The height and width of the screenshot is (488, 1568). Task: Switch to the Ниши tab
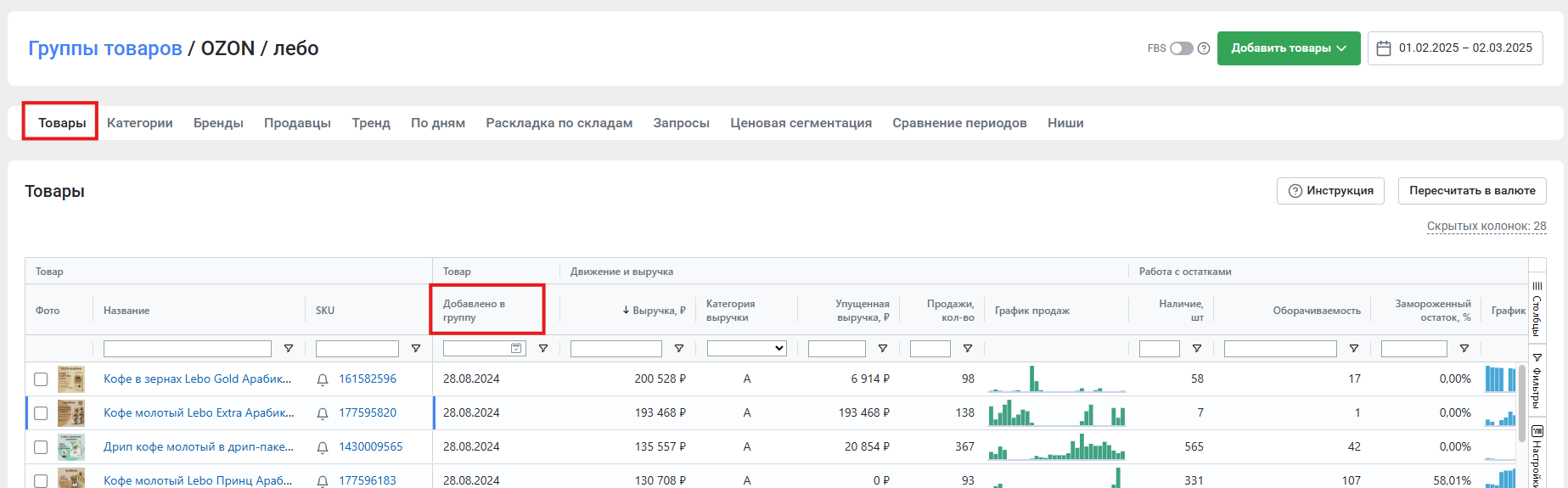1065,123
